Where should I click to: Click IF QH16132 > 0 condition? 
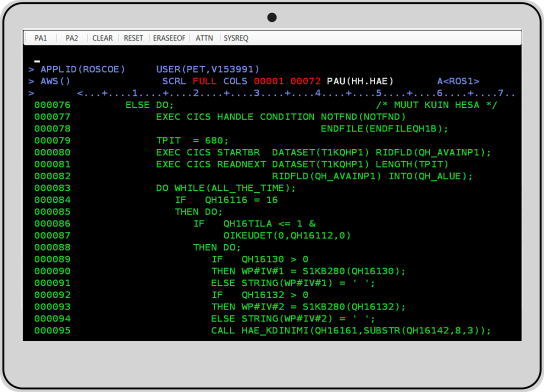point(260,295)
